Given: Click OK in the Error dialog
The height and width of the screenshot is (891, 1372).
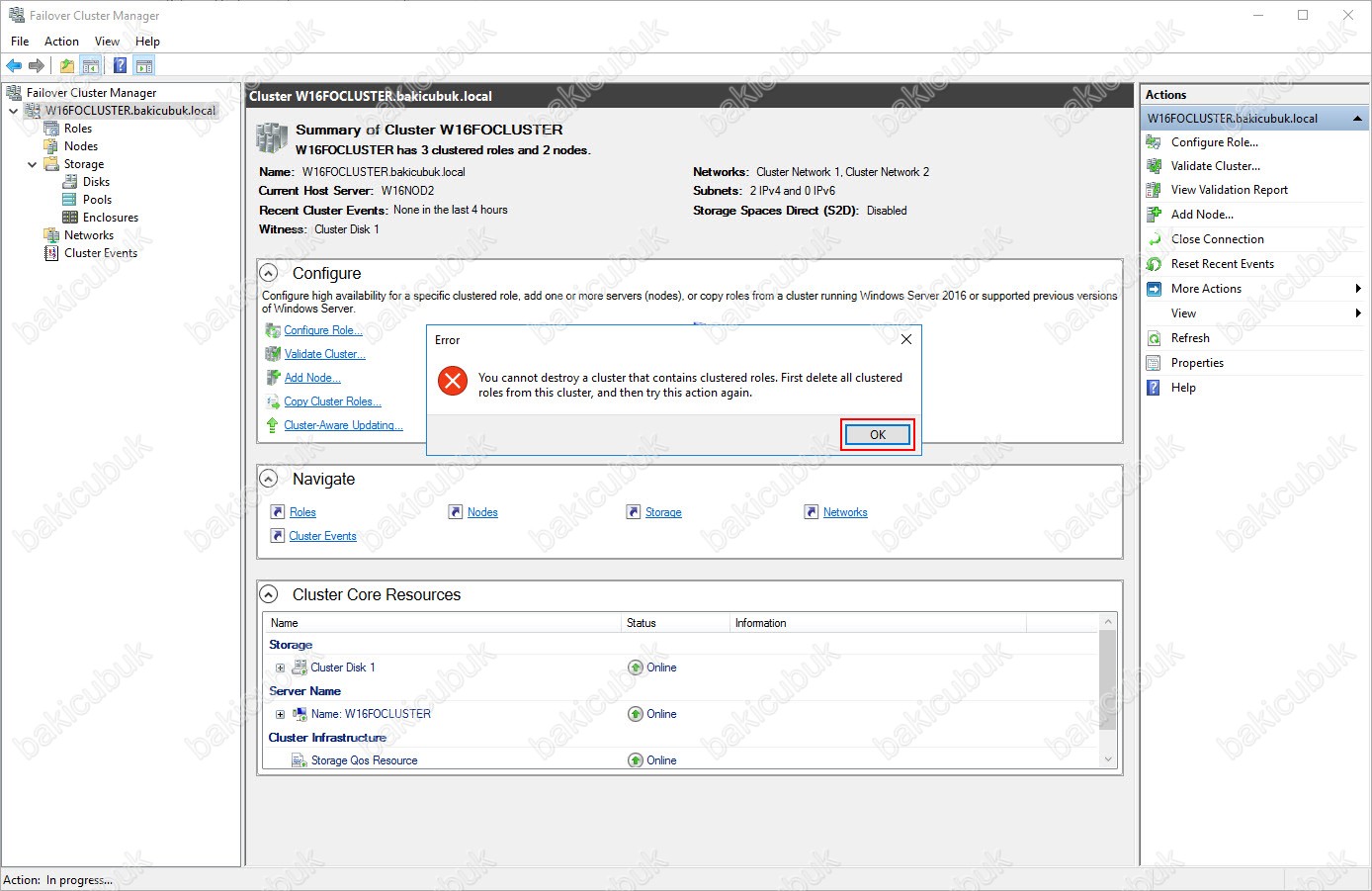Looking at the screenshot, I should [x=878, y=435].
